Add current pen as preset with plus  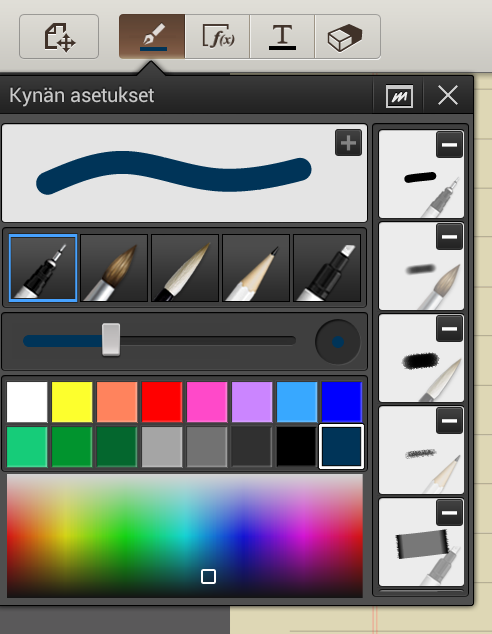(x=348, y=143)
